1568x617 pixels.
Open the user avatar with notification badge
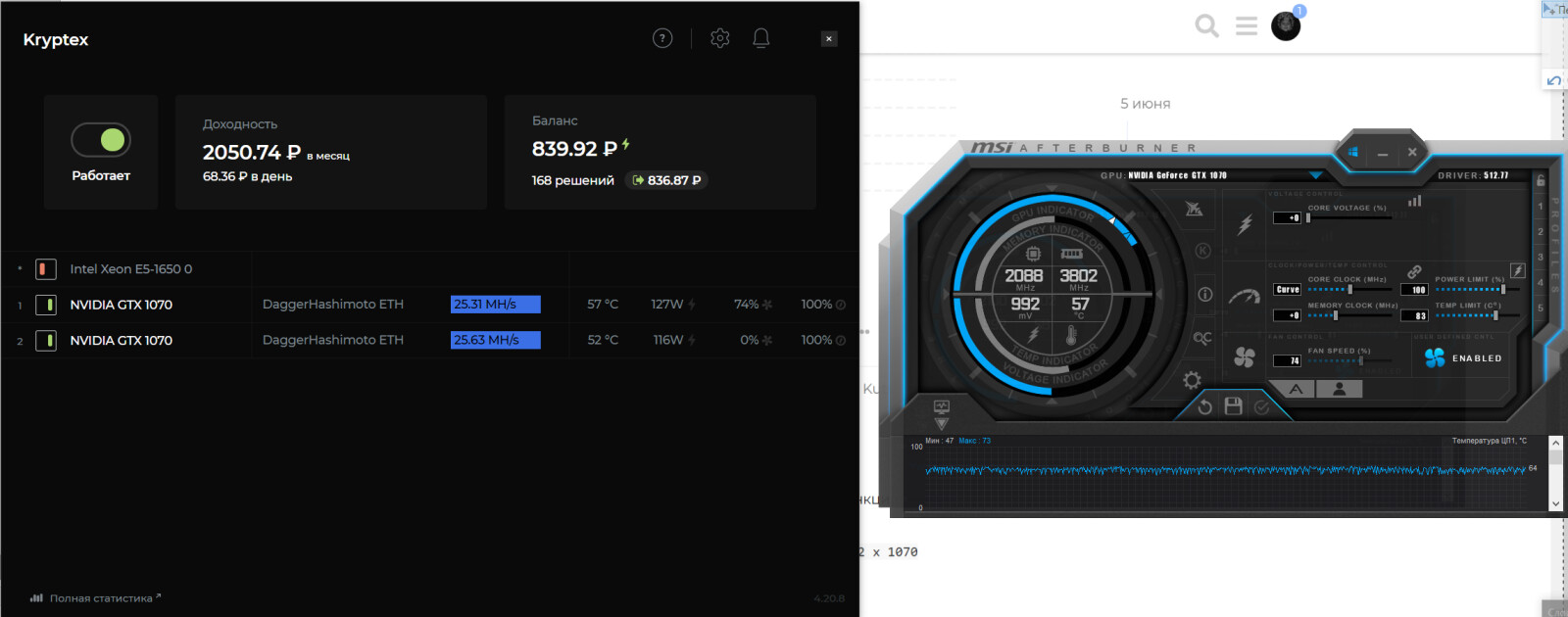tap(1287, 25)
